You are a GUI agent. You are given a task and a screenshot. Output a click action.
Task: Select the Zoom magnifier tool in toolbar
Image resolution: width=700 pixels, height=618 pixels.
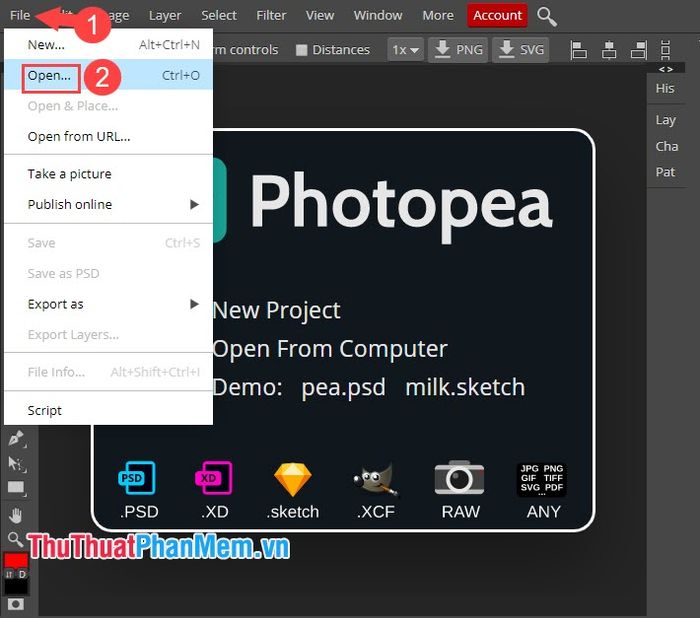[x=15, y=539]
